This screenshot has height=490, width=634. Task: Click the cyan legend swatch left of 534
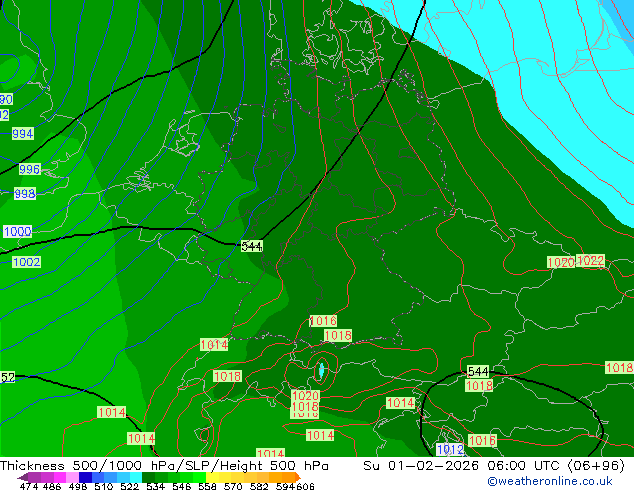pos(136,477)
